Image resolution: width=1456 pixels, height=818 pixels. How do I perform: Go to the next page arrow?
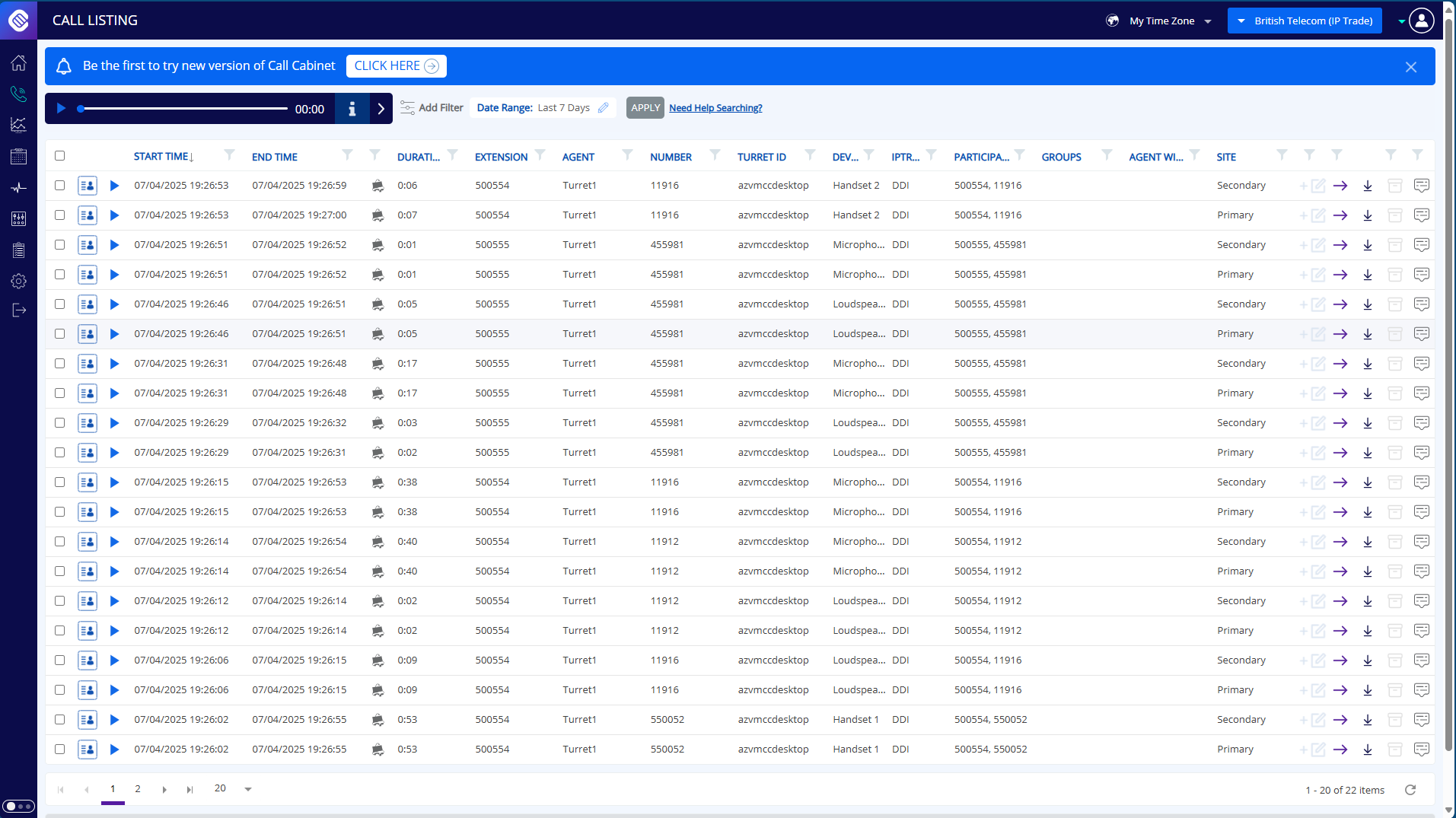164,790
